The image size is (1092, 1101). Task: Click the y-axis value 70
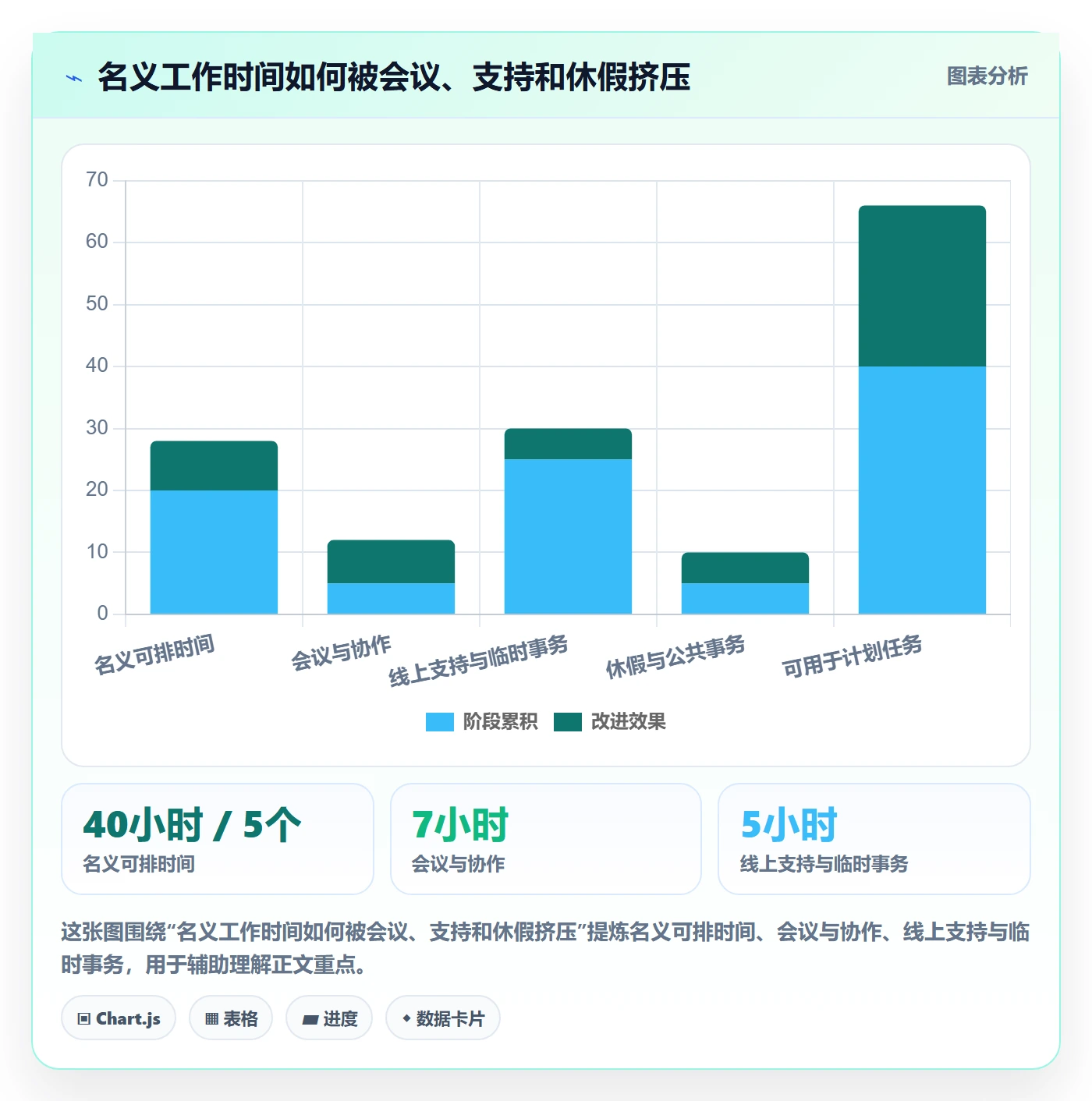97,180
